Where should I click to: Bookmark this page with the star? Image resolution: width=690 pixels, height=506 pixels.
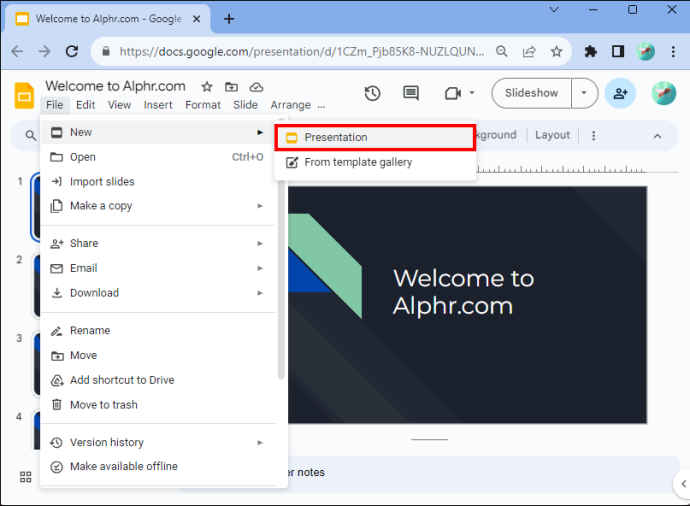557,51
